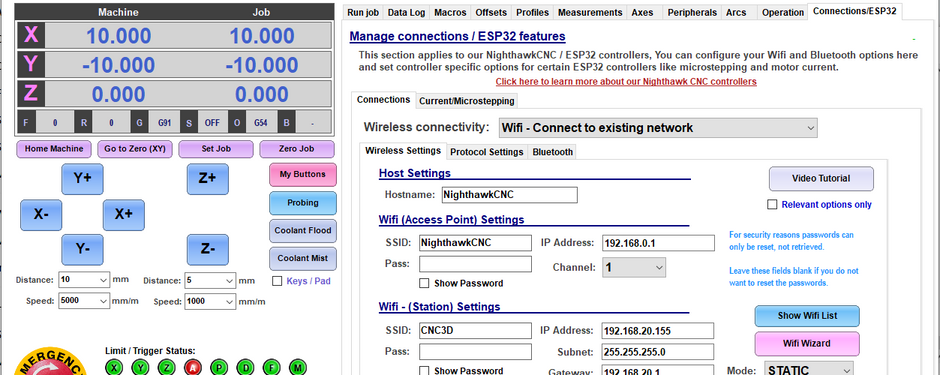Click the pink X axis label
940x375 pixels.
pos(31,36)
